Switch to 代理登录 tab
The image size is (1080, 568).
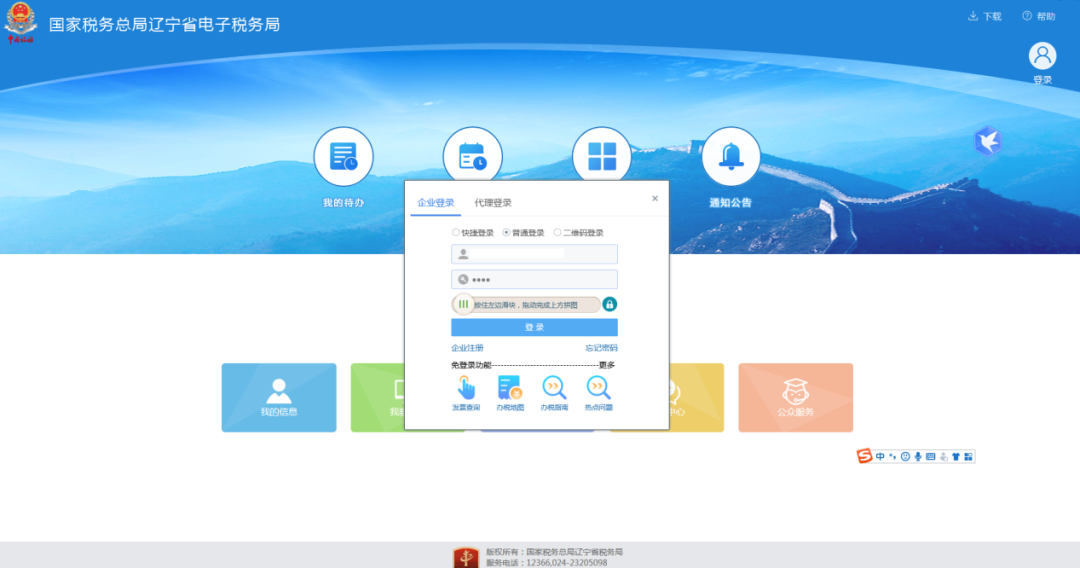(493, 203)
